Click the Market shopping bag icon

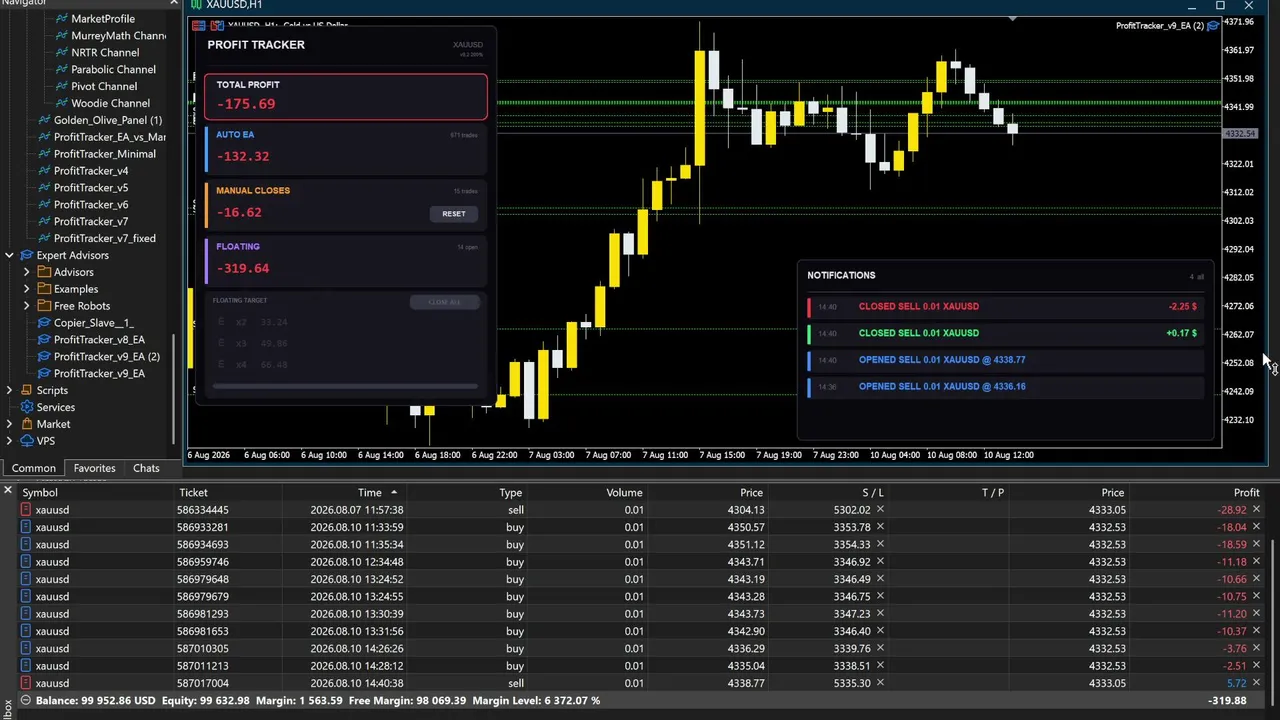point(27,424)
